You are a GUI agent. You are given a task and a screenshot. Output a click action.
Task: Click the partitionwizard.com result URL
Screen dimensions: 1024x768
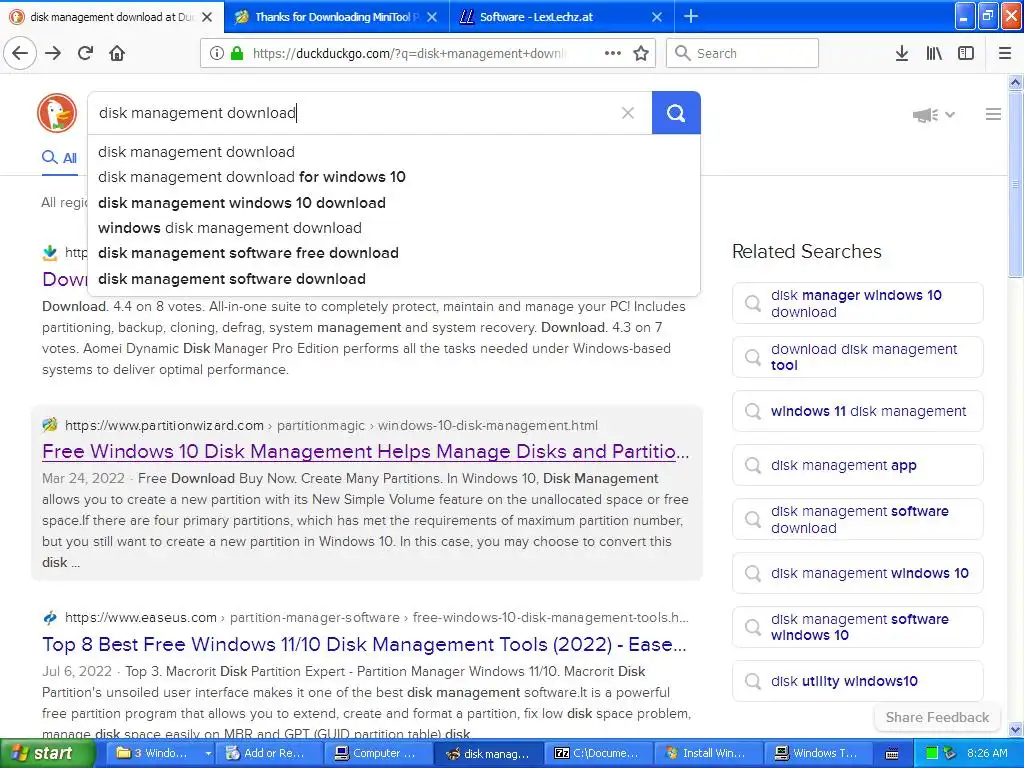[331, 426]
